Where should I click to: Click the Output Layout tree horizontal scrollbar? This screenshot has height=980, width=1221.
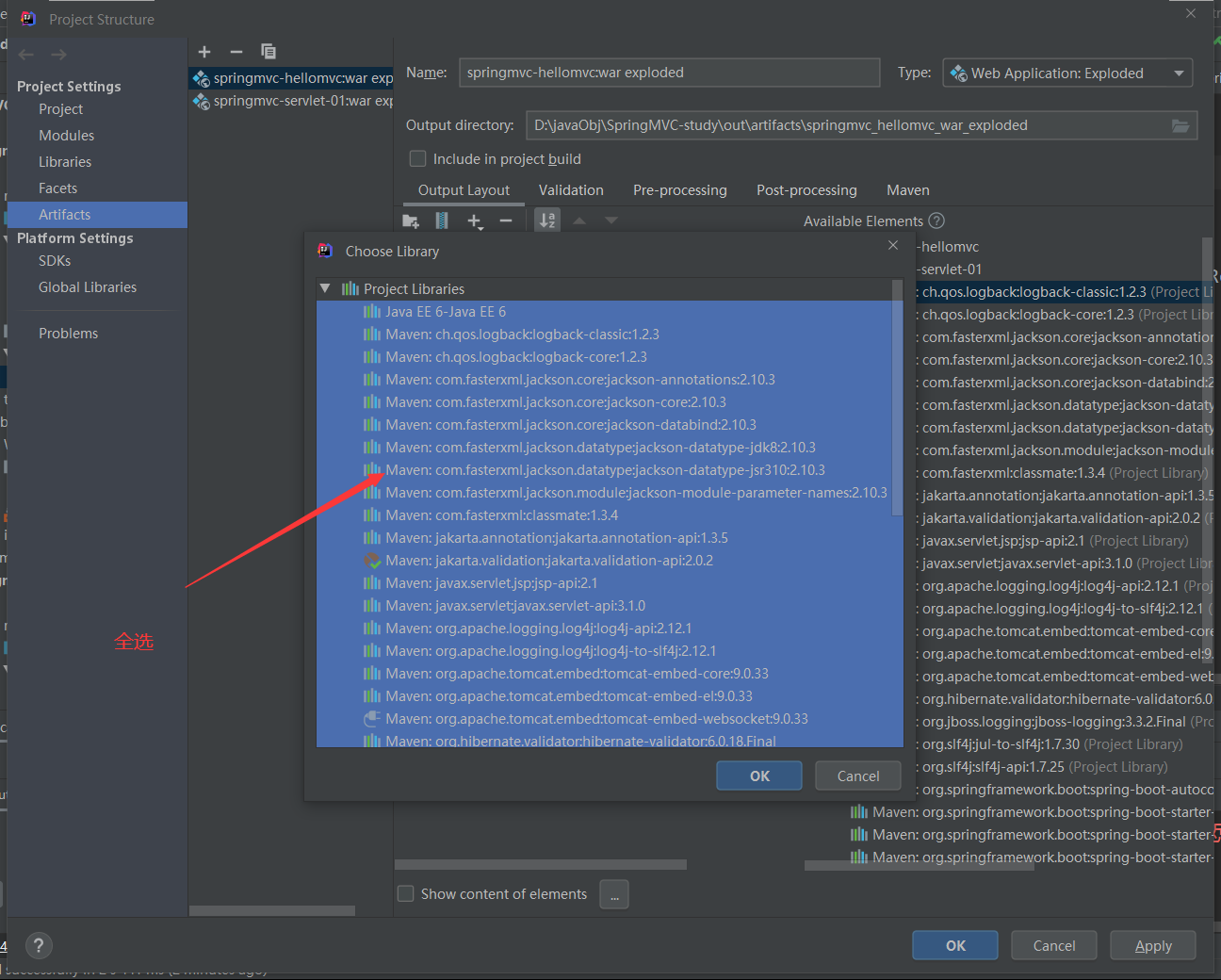point(541,864)
